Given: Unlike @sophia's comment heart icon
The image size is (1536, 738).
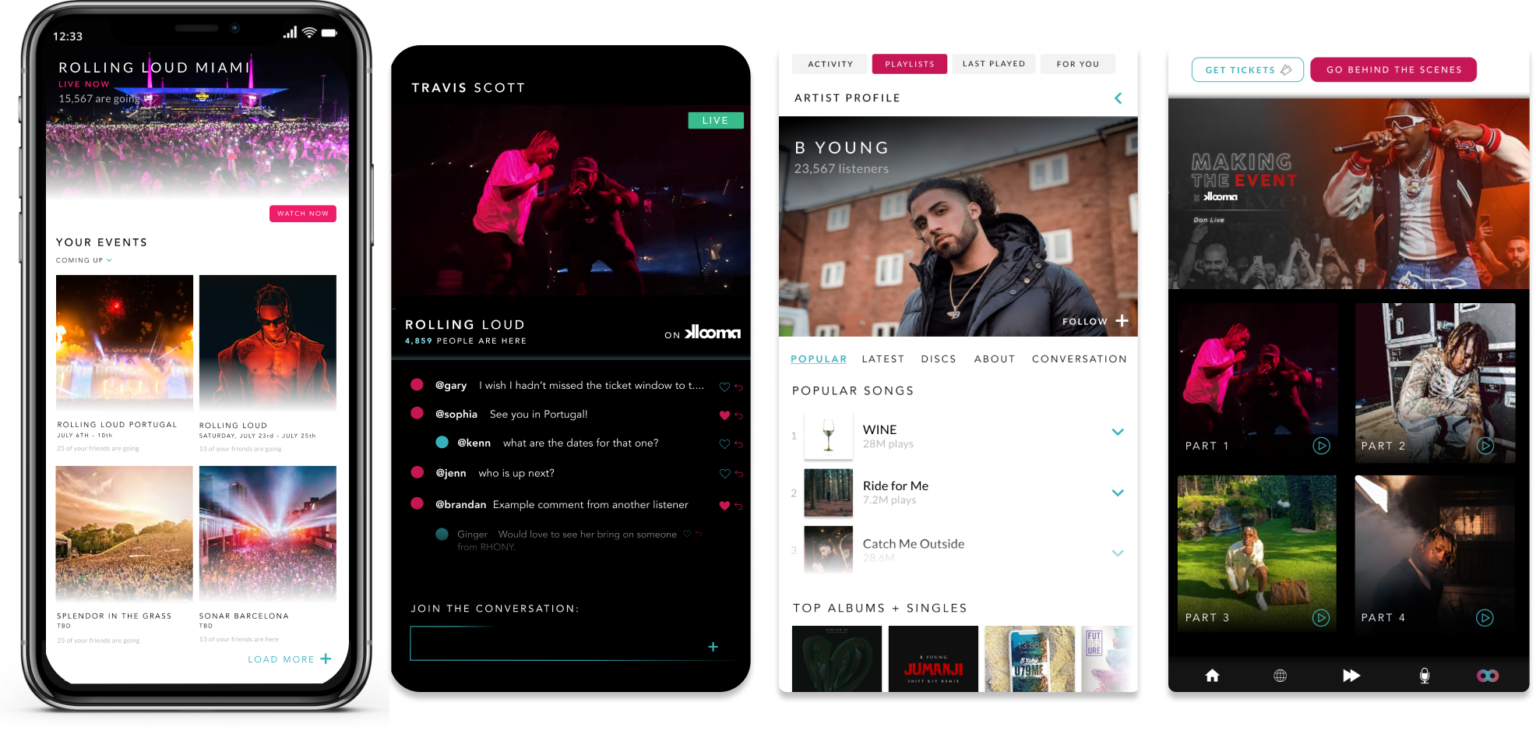Looking at the screenshot, I should [x=724, y=415].
